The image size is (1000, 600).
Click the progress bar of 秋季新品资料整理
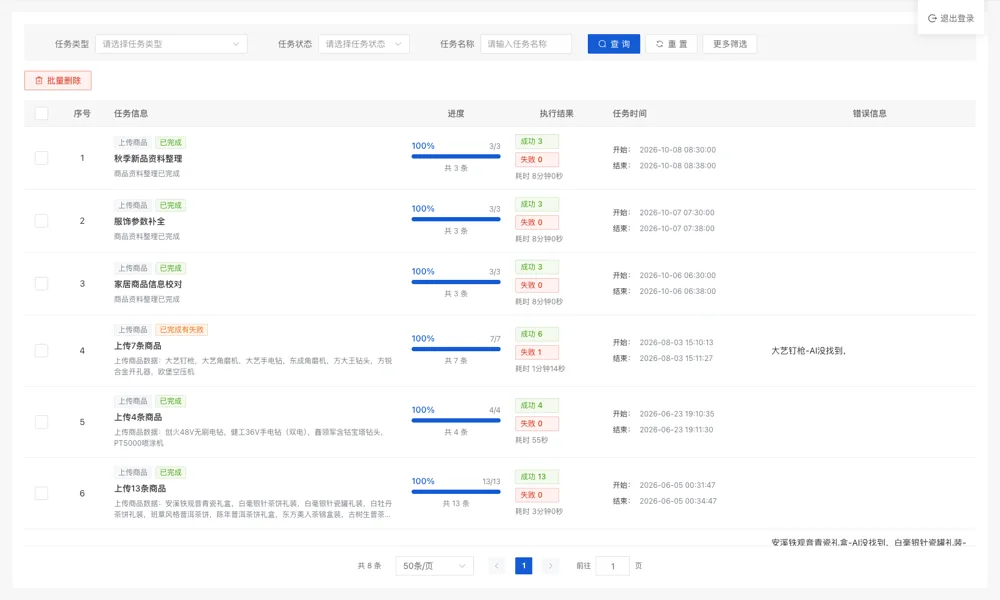click(456, 156)
